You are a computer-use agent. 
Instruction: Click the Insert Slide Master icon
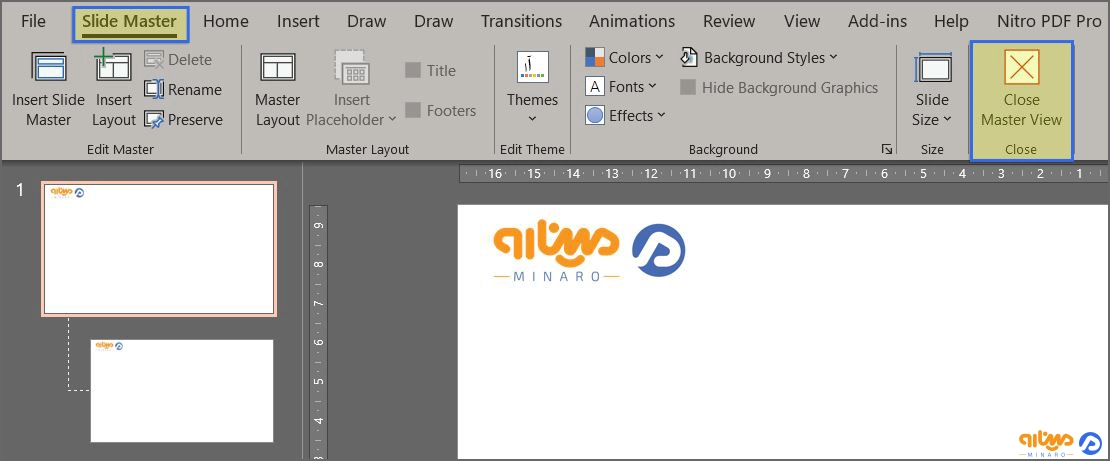click(48, 67)
